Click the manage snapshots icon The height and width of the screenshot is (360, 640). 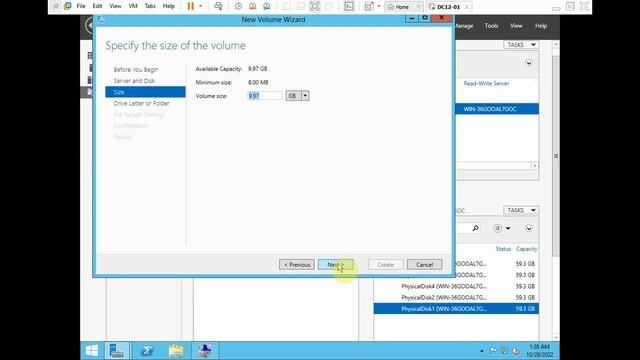click(267, 6)
